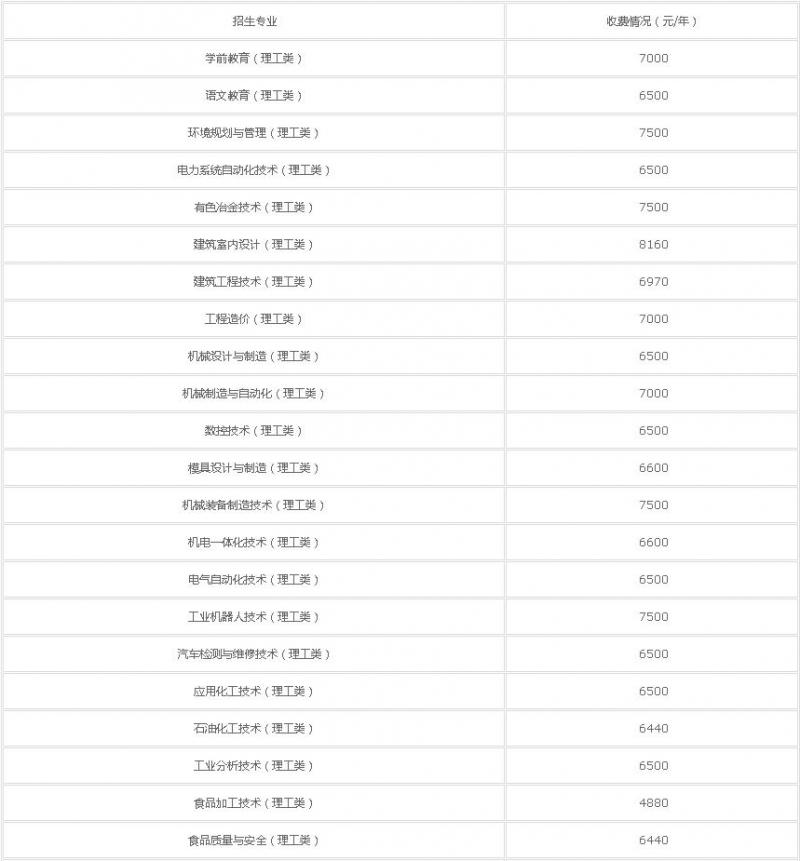
Task: Click the 建筑室内设计（理工类） cell
Action: point(253,244)
